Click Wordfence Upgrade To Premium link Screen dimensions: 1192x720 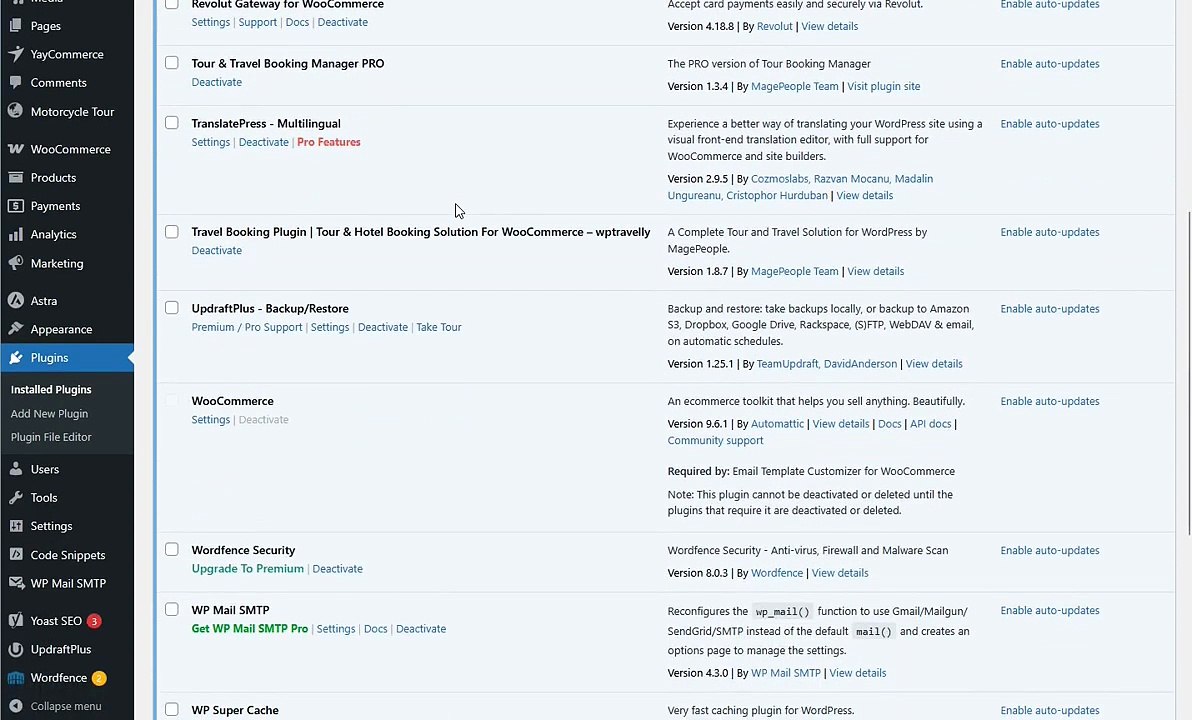pyautogui.click(x=248, y=569)
